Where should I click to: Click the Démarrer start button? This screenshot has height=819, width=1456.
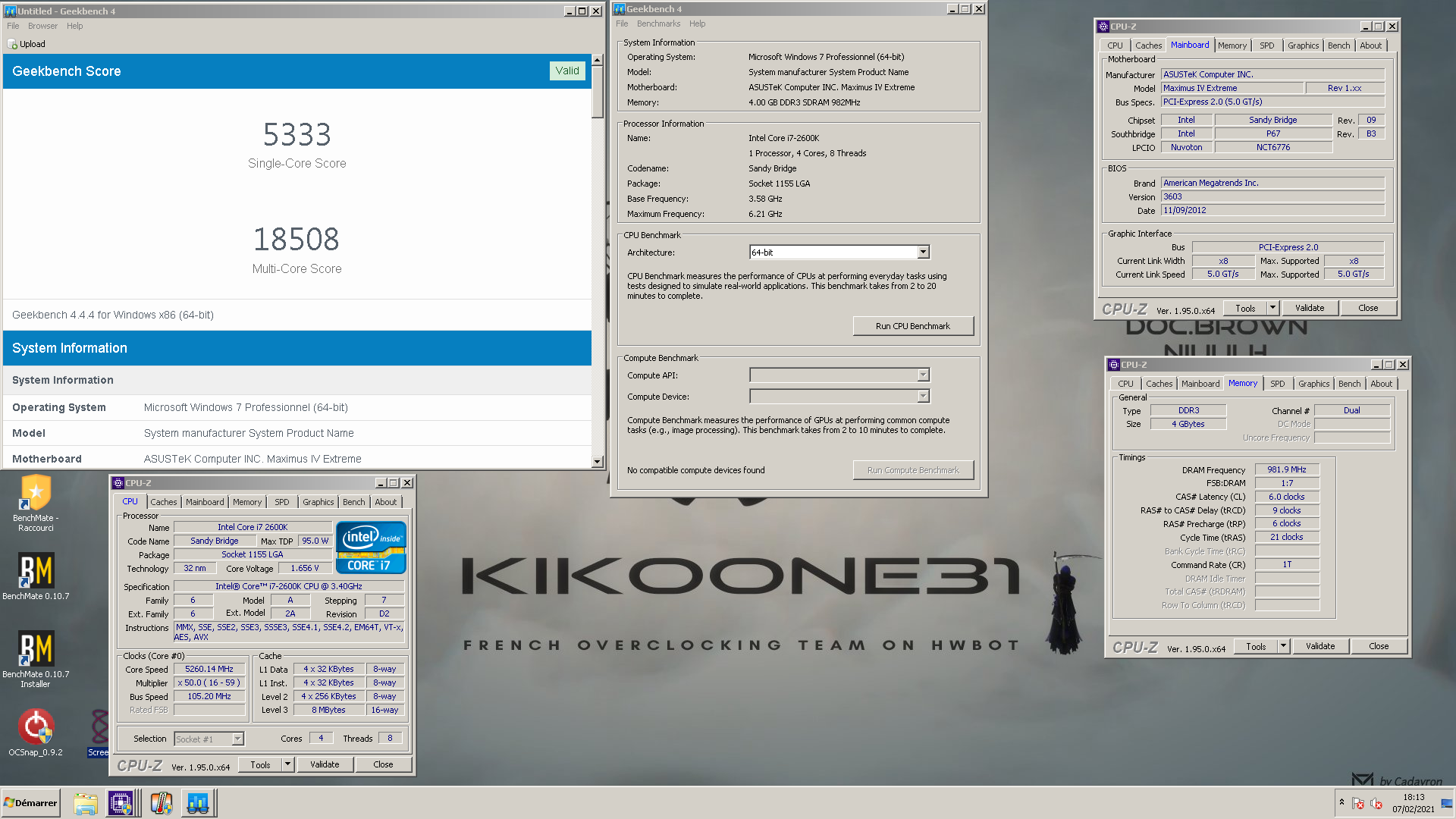[x=30, y=803]
